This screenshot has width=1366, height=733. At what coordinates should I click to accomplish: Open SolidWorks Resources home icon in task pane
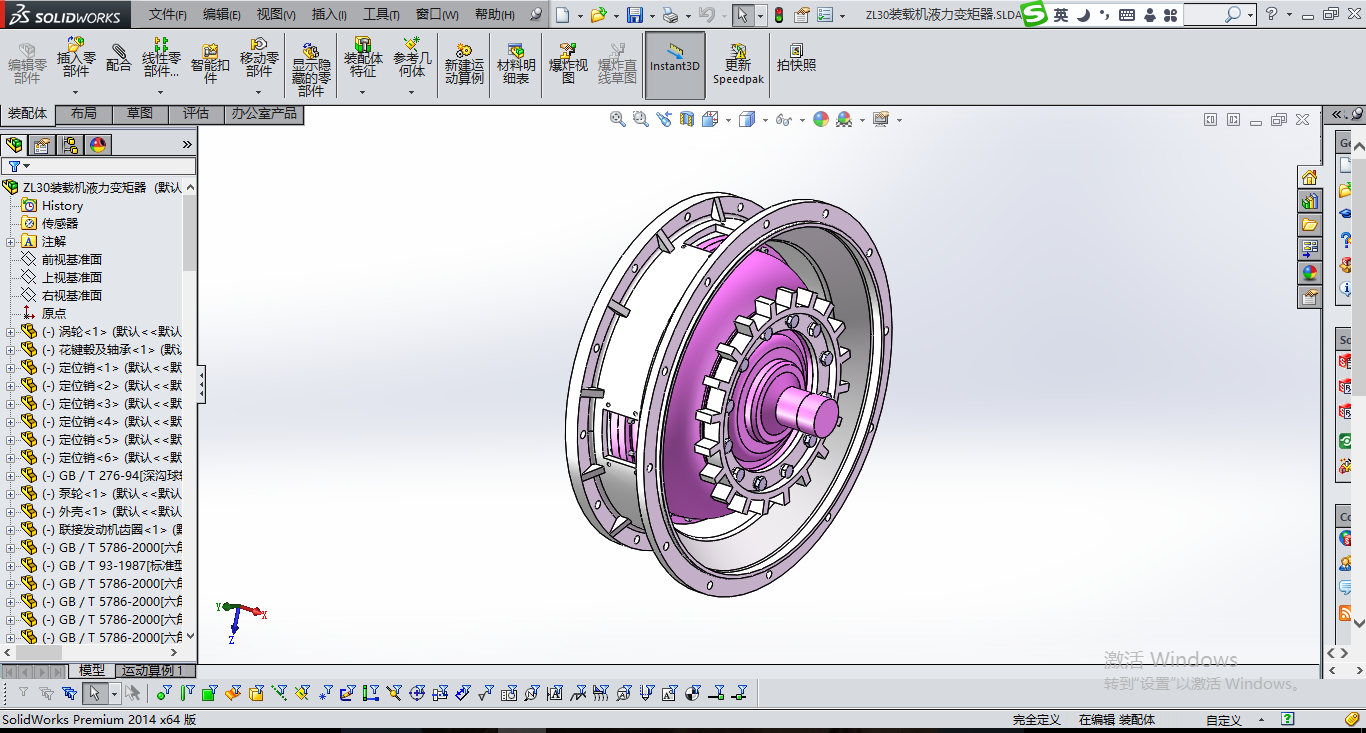1309,177
